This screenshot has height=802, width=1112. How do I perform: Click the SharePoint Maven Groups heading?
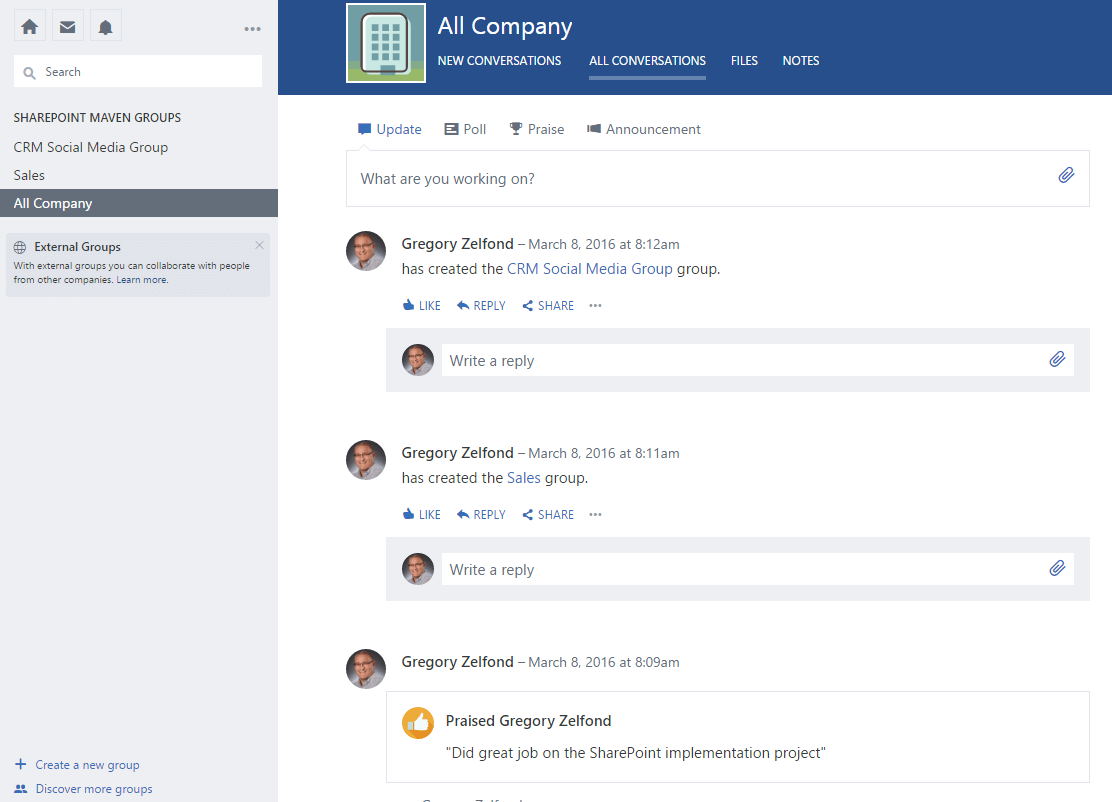(x=97, y=118)
